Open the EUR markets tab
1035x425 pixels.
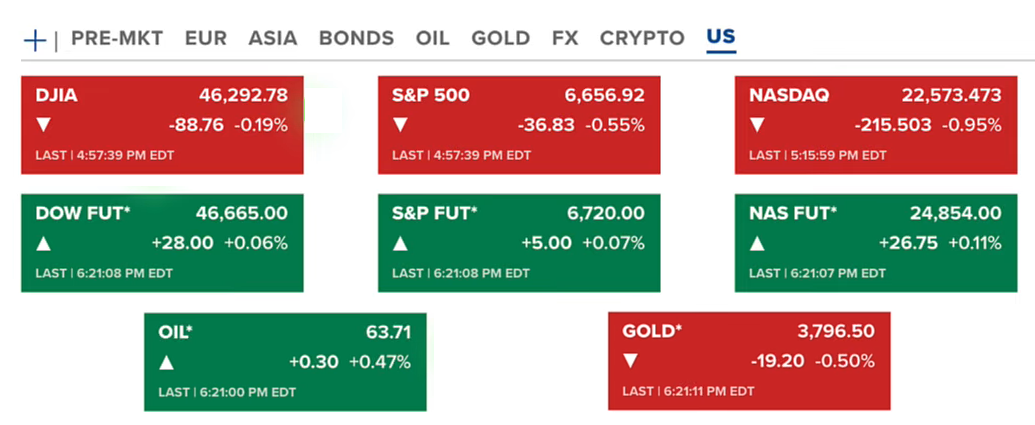[206, 39]
